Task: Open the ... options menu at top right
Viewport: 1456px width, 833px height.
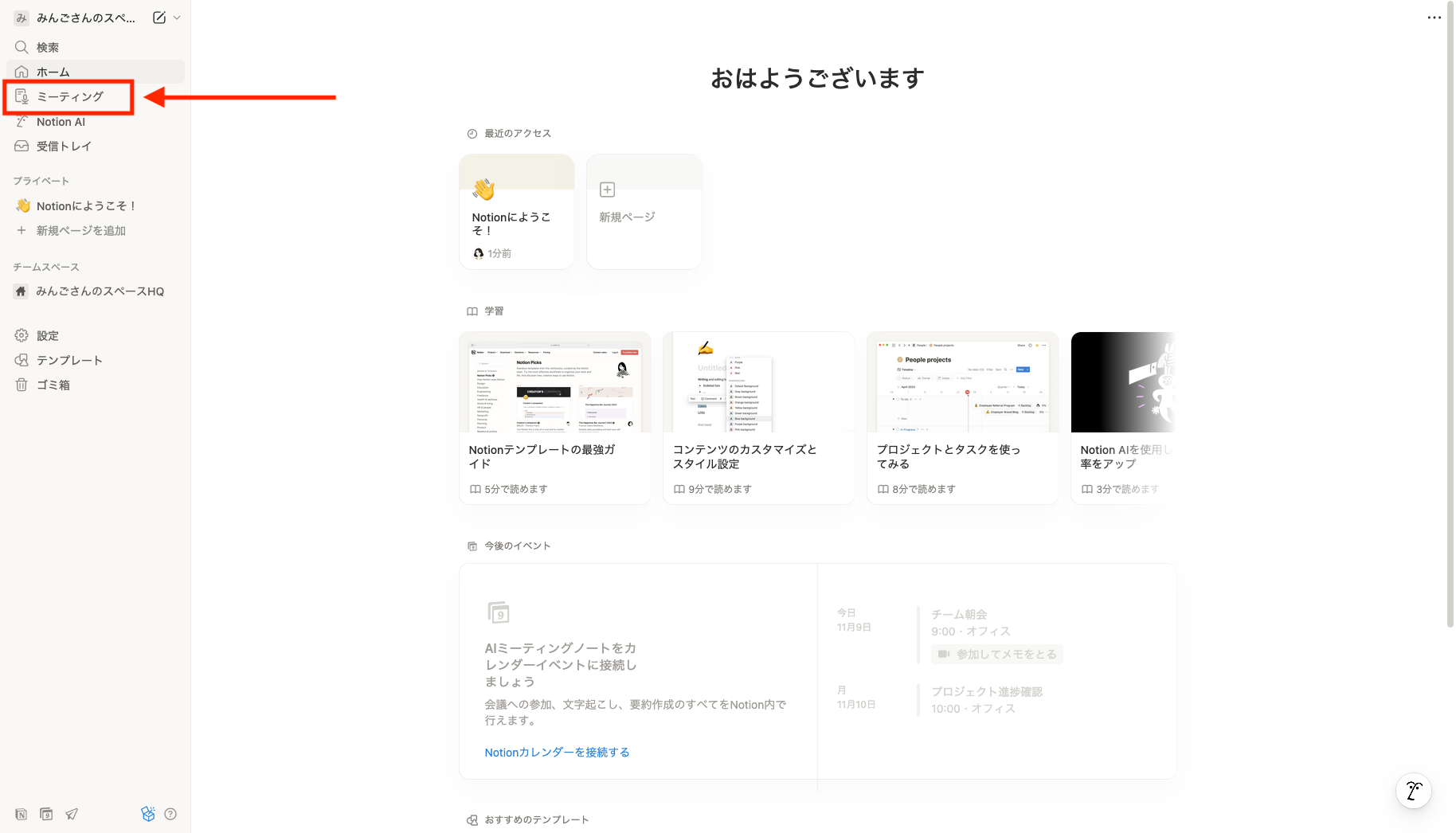Action: 1434,17
